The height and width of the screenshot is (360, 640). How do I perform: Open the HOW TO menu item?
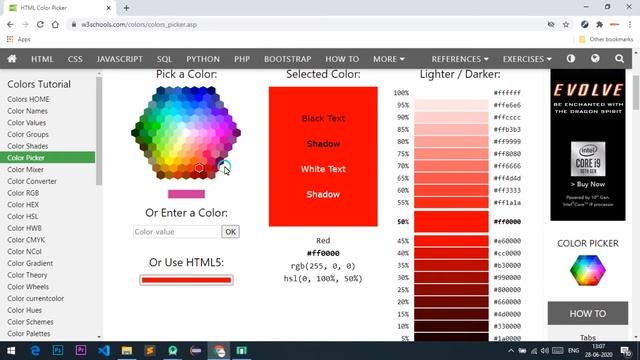tap(342, 59)
